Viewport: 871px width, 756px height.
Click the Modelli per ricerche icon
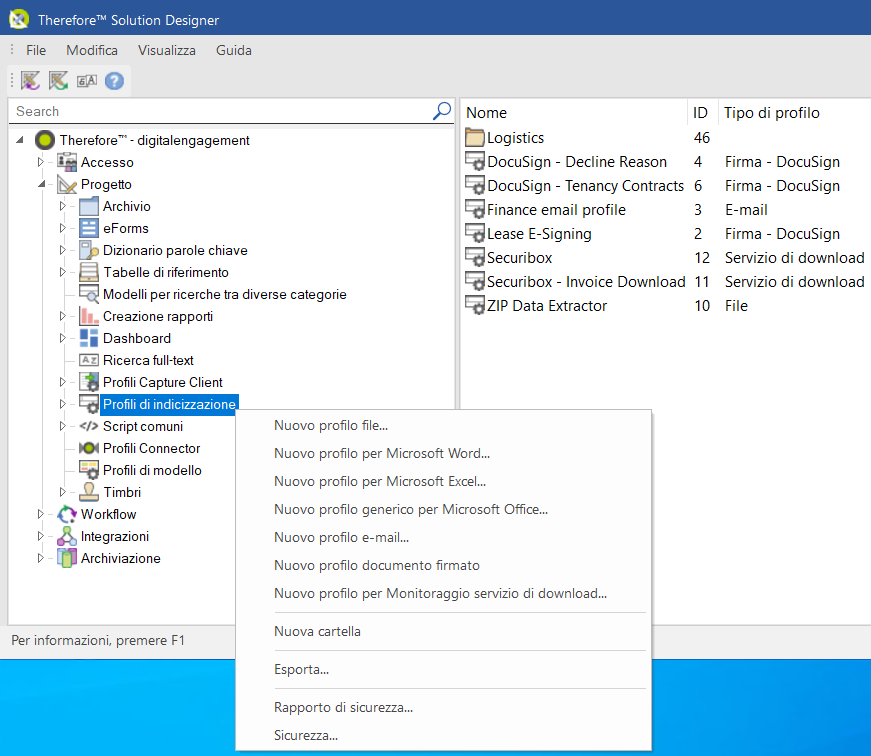(x=89, y=294)
